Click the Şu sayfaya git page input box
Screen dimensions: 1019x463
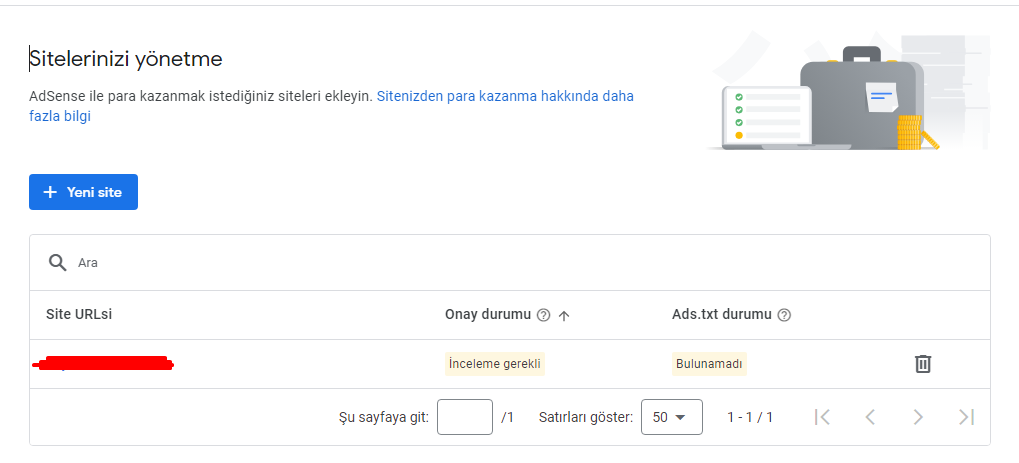(x=465, y=417)
